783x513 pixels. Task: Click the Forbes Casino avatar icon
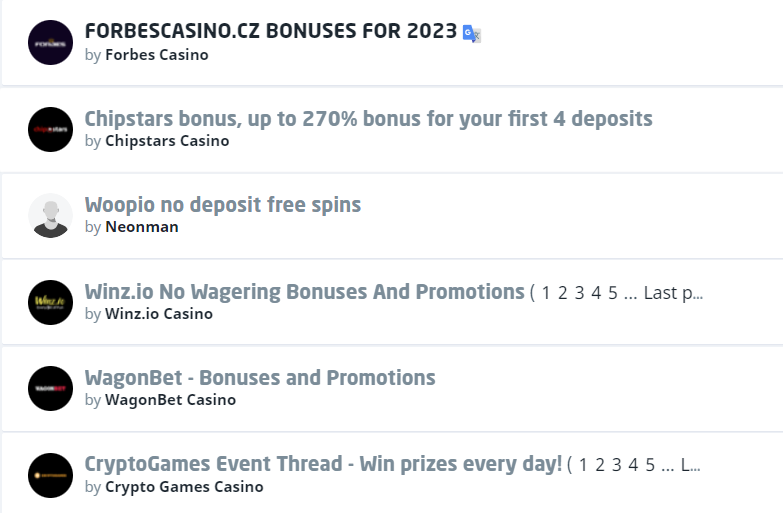pyautogui.click(x=50, y=43)
